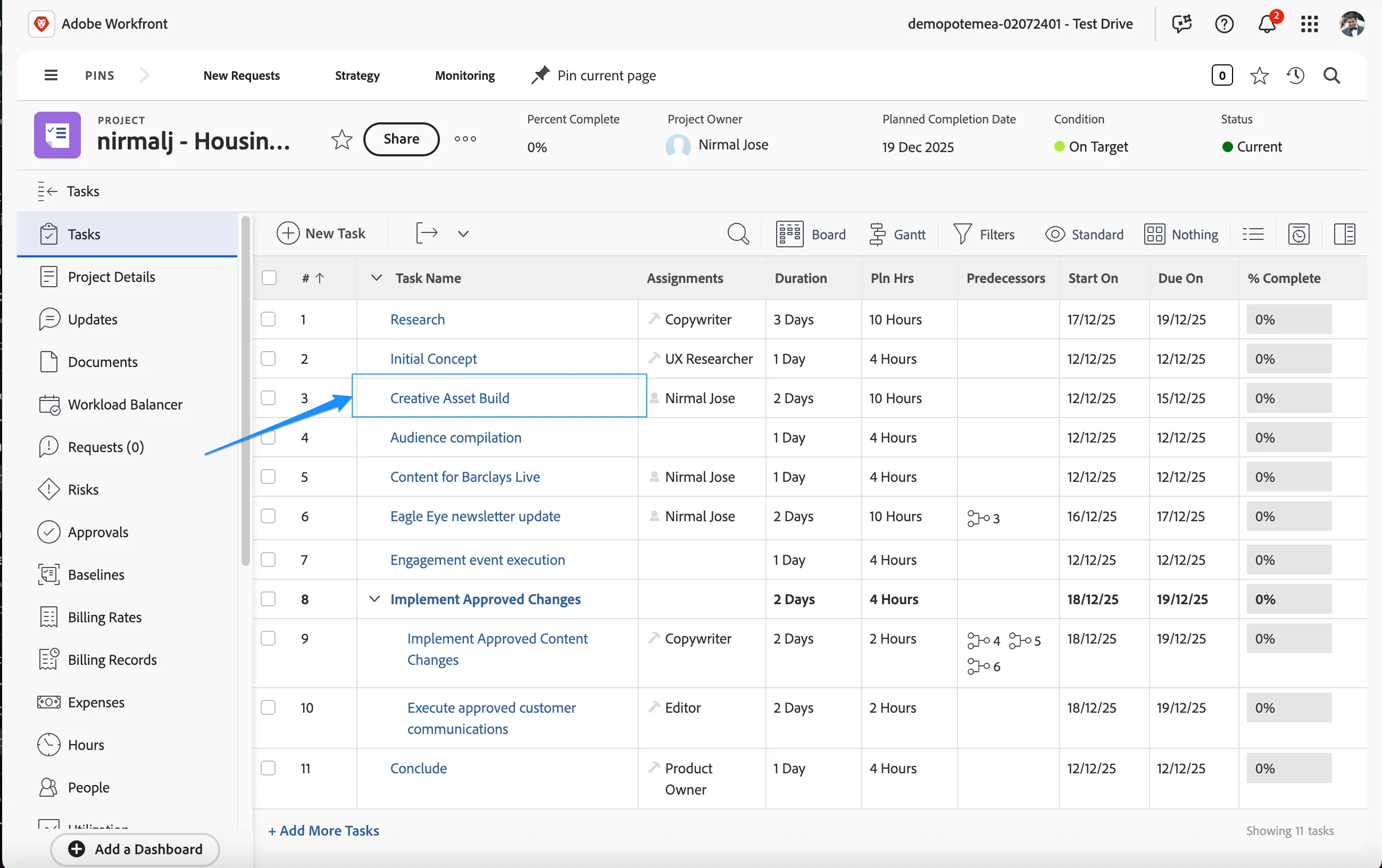The height and width of the screenshot is (868, 1382).
Task: Click the export arrow icon
Action: (x=427, y=233)
